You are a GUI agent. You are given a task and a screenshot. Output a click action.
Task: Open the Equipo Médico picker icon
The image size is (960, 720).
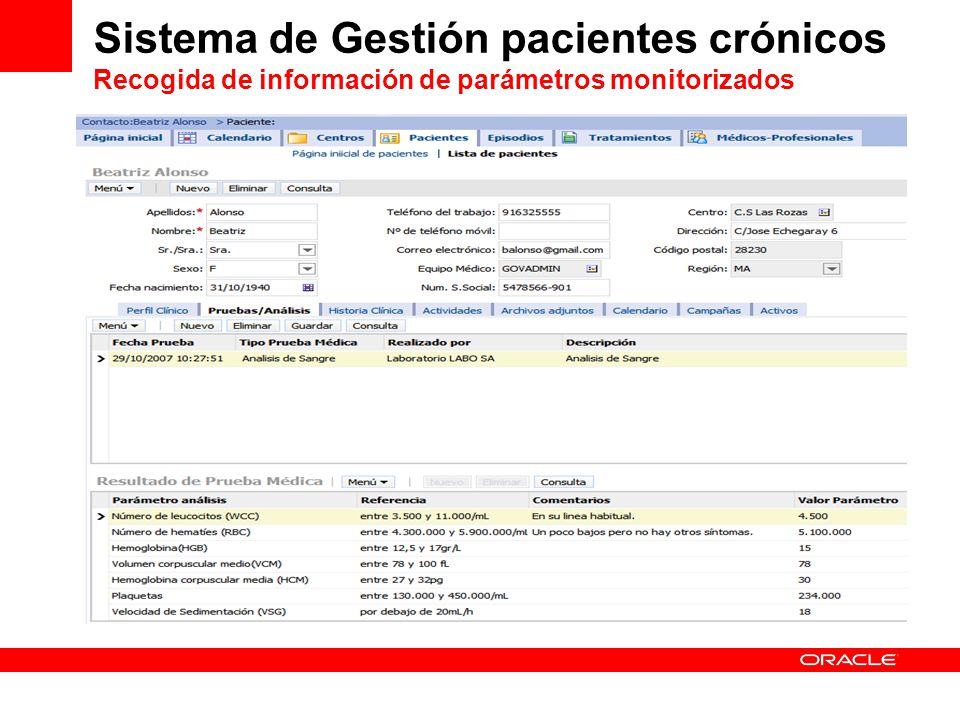[x=591, y=269]
